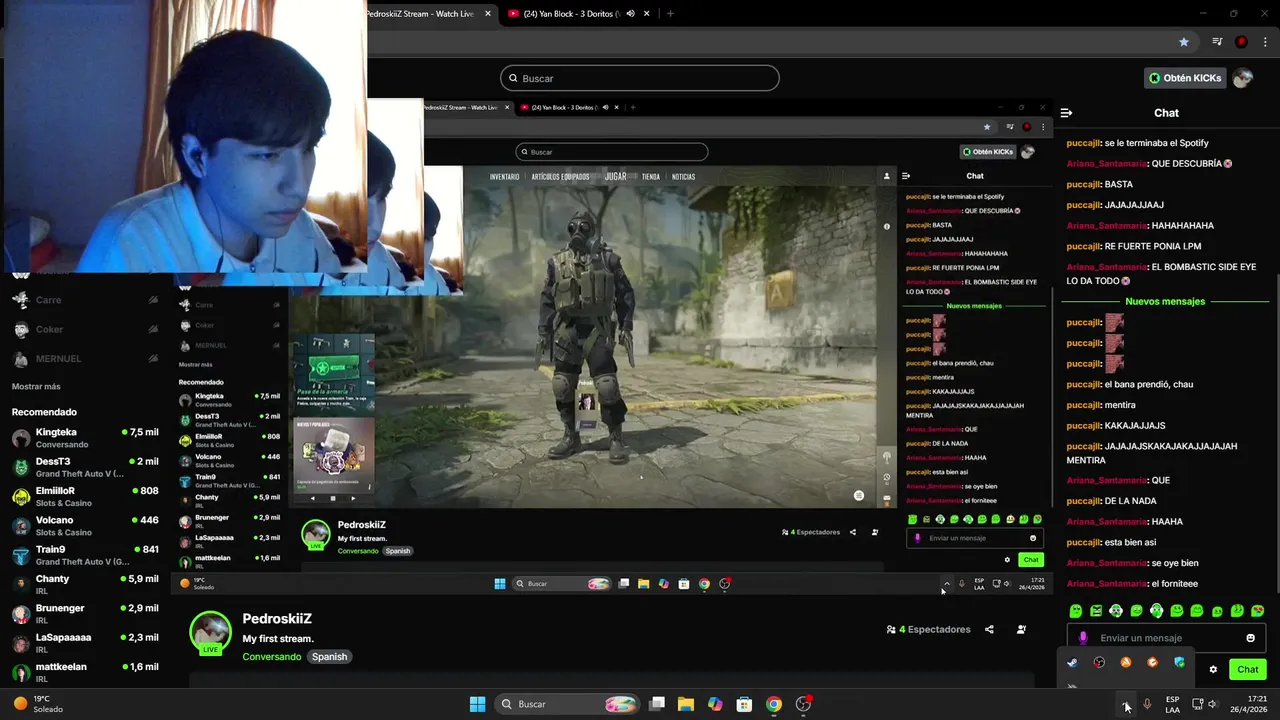1280x720 pixels.
Task: Open followed channel Carre
Action: [85, 300]
